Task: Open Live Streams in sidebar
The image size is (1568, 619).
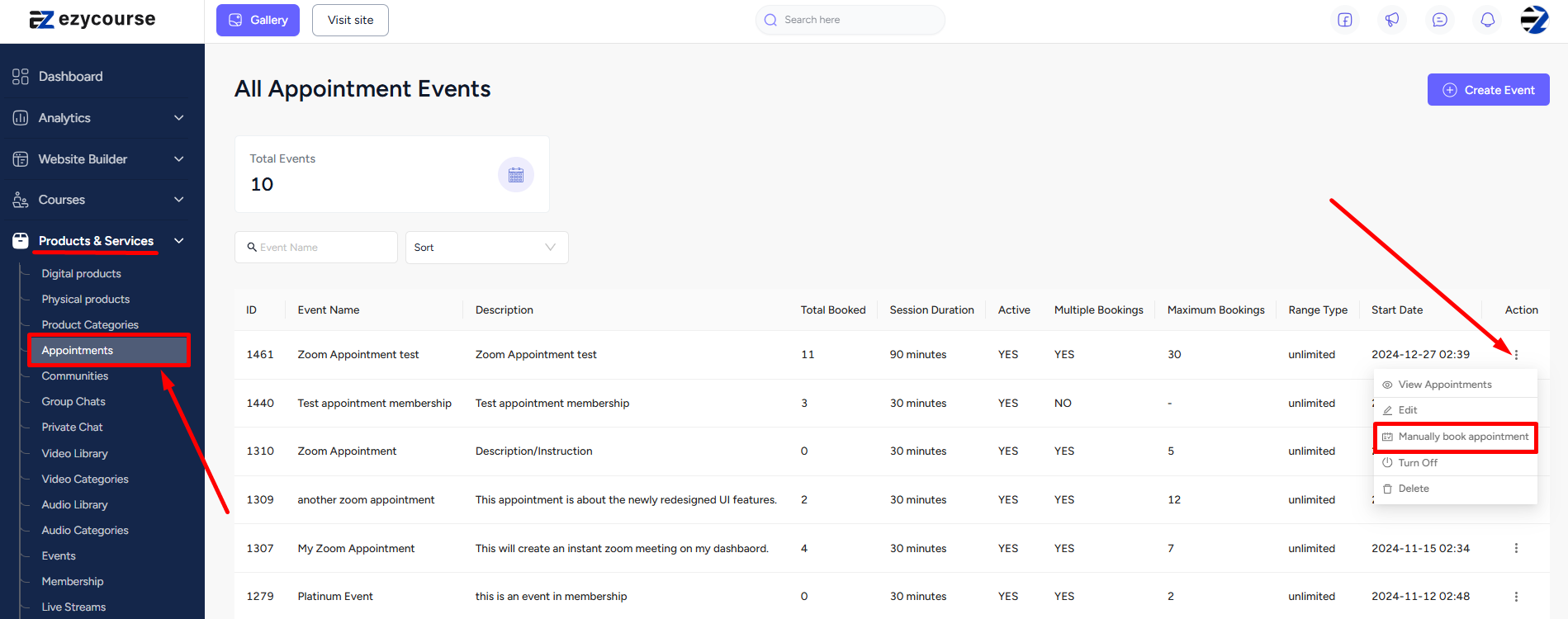Action: point(73,607)
